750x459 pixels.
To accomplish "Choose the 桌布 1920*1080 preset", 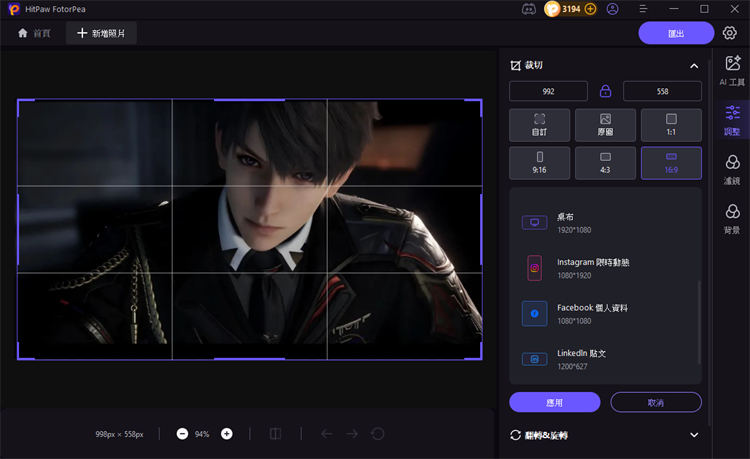I will (x=605, y=223).
